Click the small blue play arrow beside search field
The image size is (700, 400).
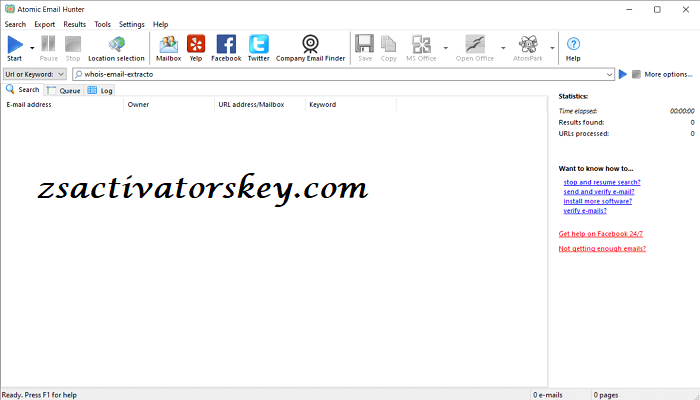click(623, 74)
